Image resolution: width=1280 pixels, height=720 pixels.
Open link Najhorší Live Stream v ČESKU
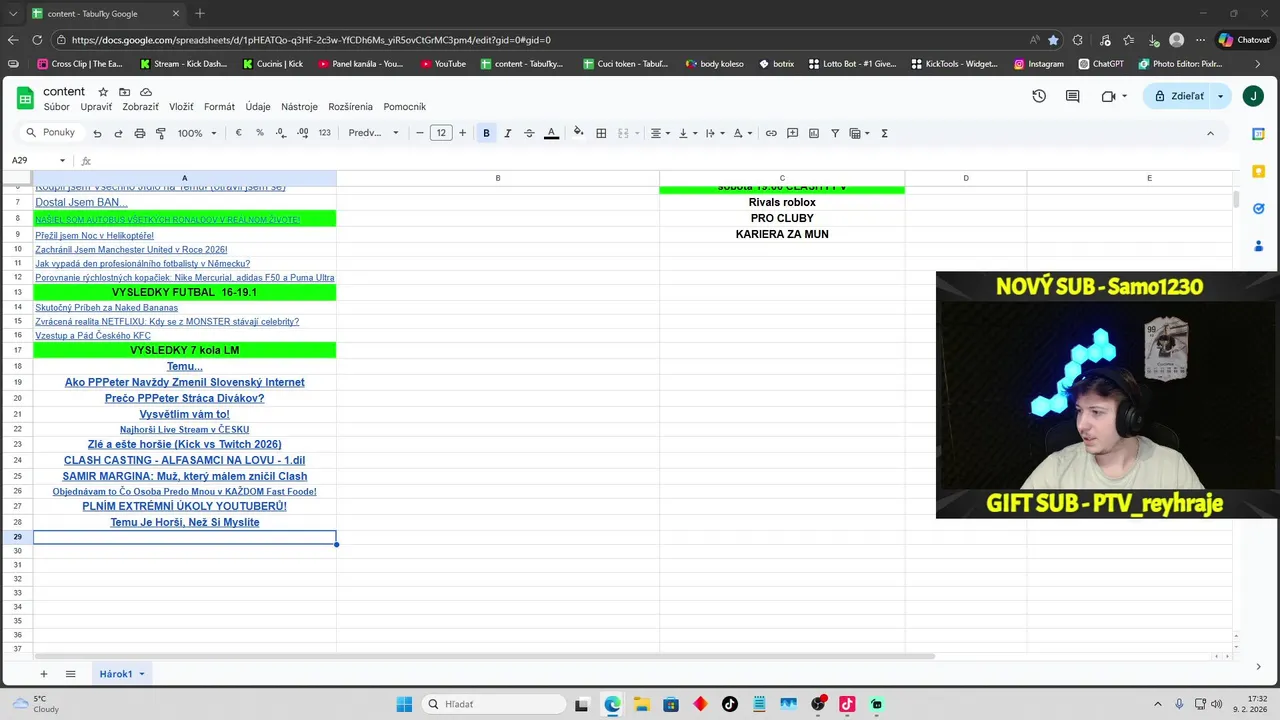click(x=185, y=430)
